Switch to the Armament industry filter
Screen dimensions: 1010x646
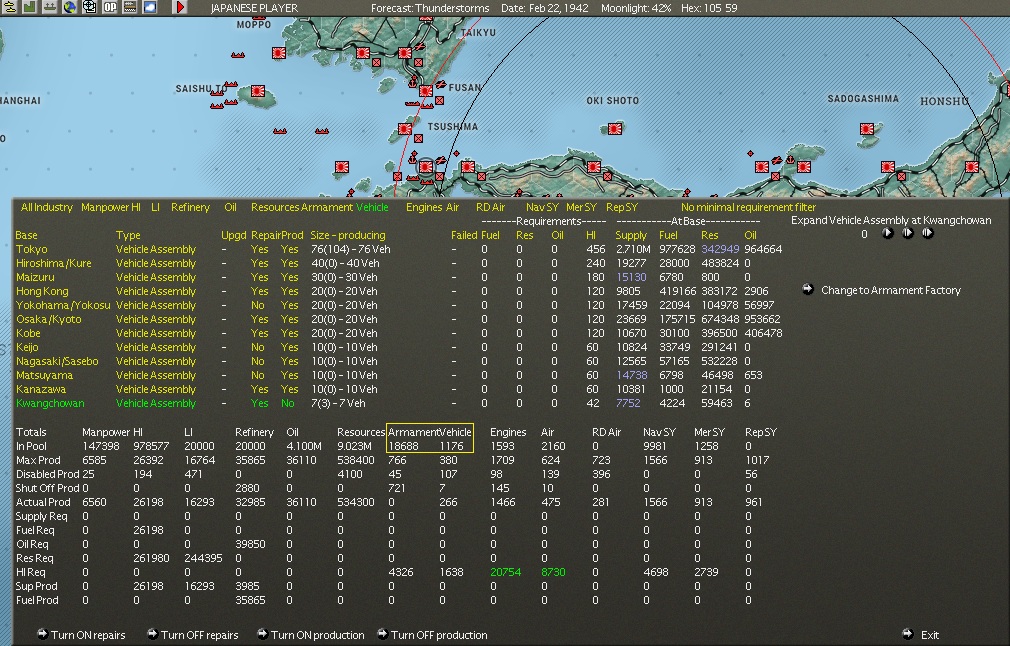coord(327,207)
